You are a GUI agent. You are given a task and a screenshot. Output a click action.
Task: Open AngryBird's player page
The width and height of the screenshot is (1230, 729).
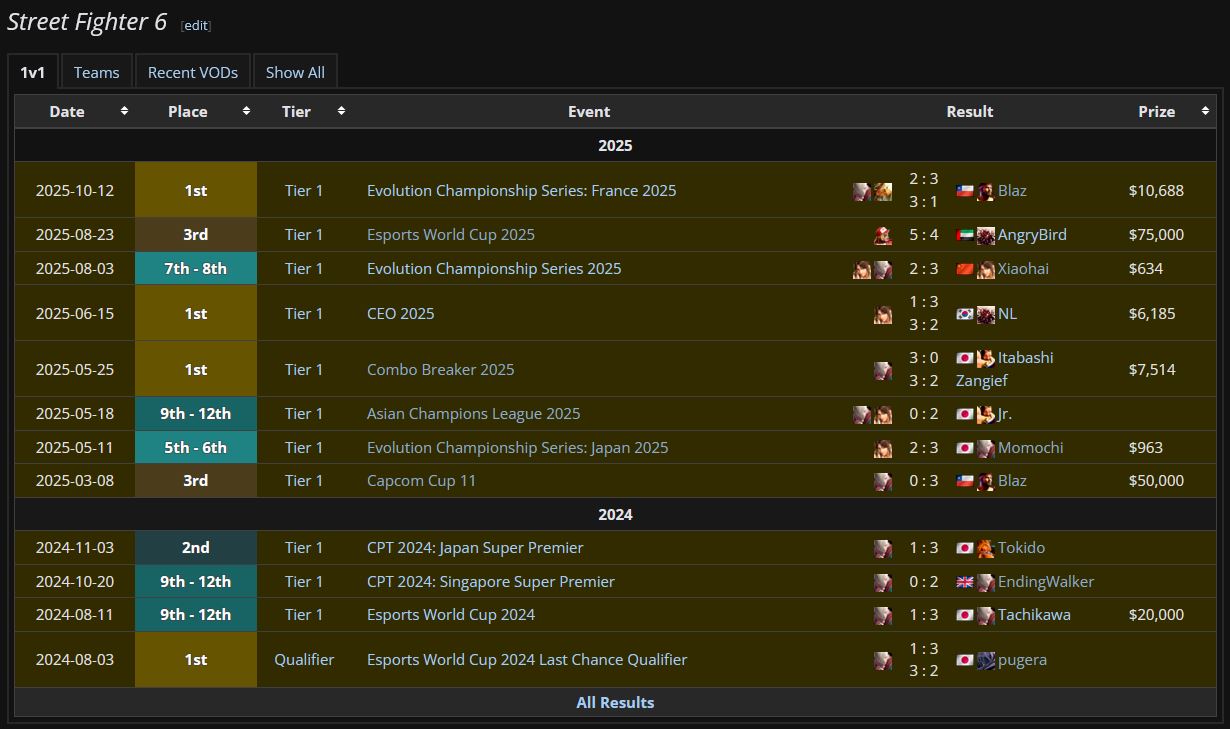[1032, 235]
